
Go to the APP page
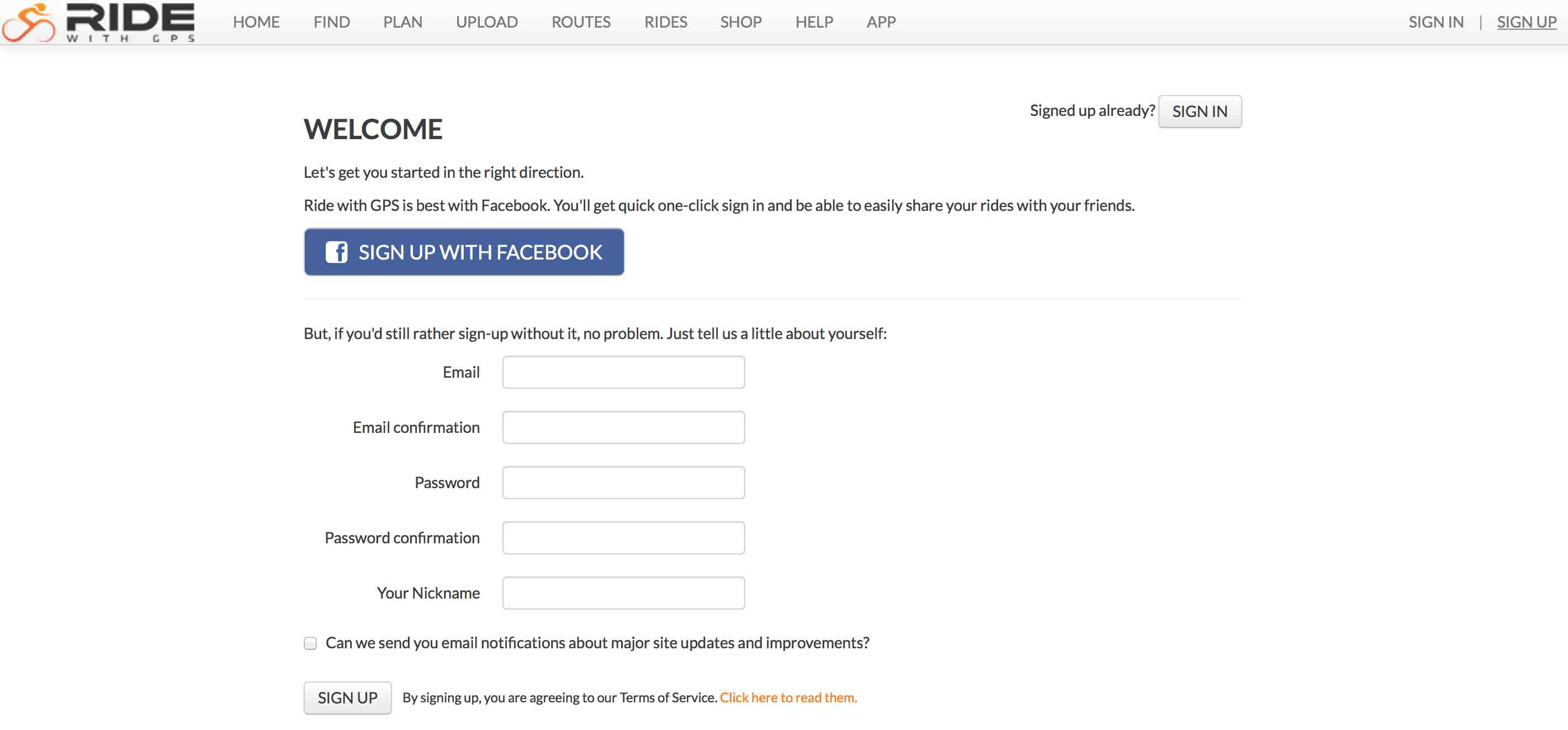point(881,22)
